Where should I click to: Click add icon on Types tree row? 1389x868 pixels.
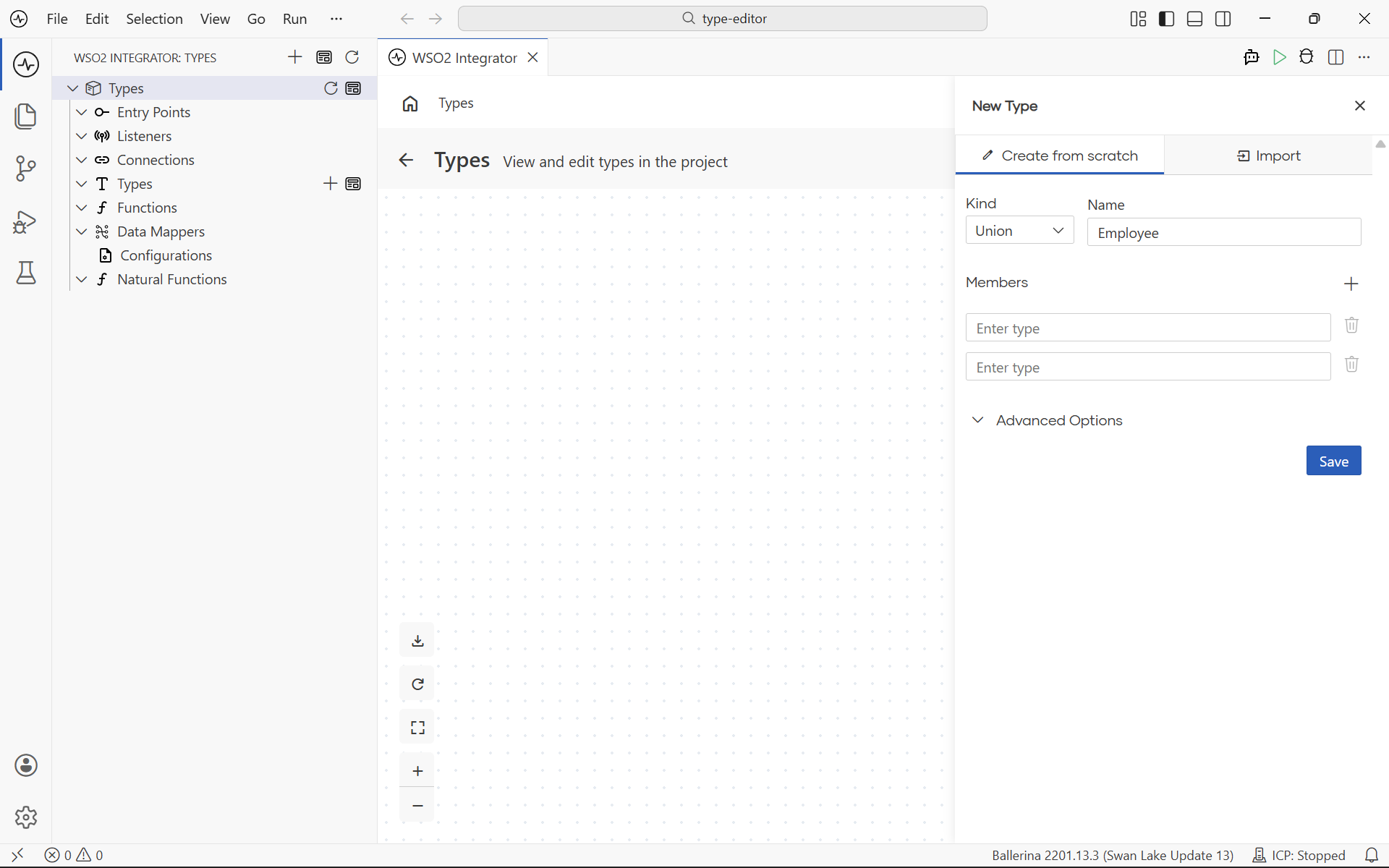point(331,184)
